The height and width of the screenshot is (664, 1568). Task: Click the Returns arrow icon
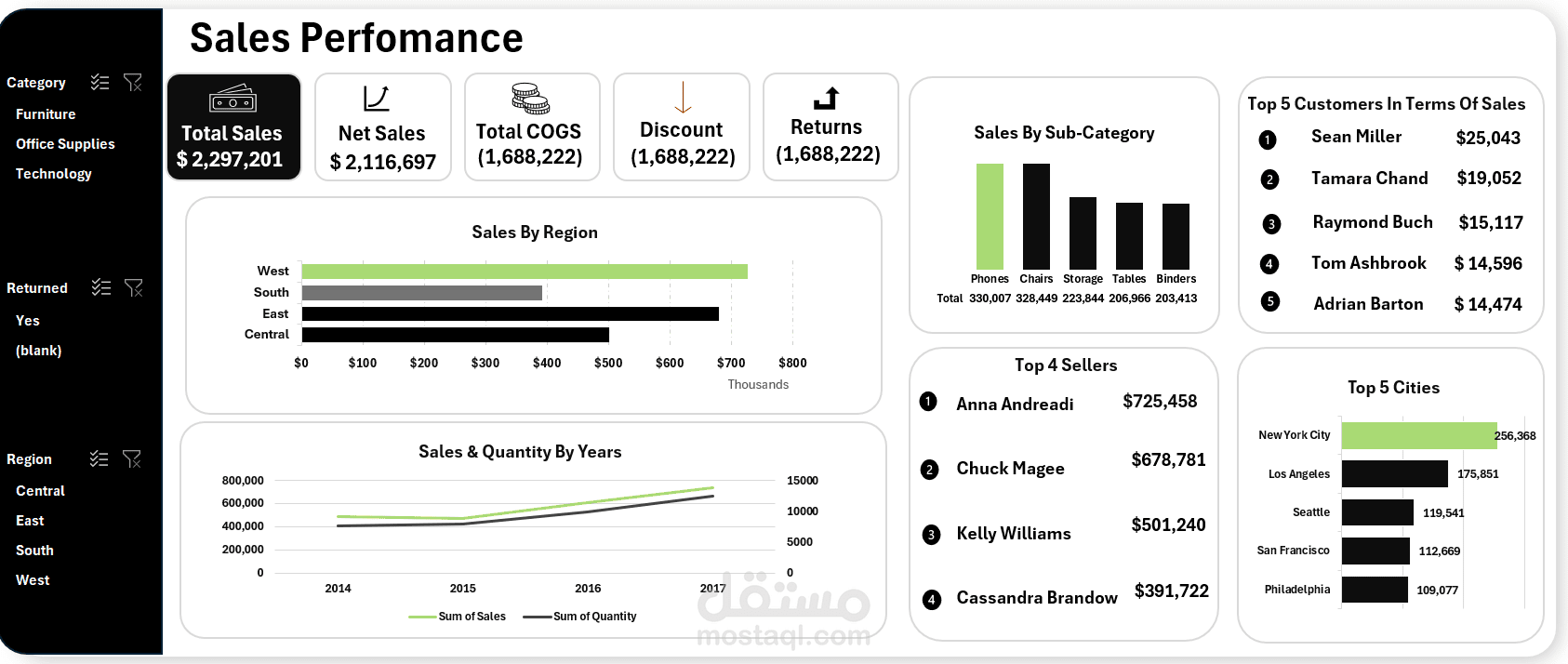click(x=826, y=98)
